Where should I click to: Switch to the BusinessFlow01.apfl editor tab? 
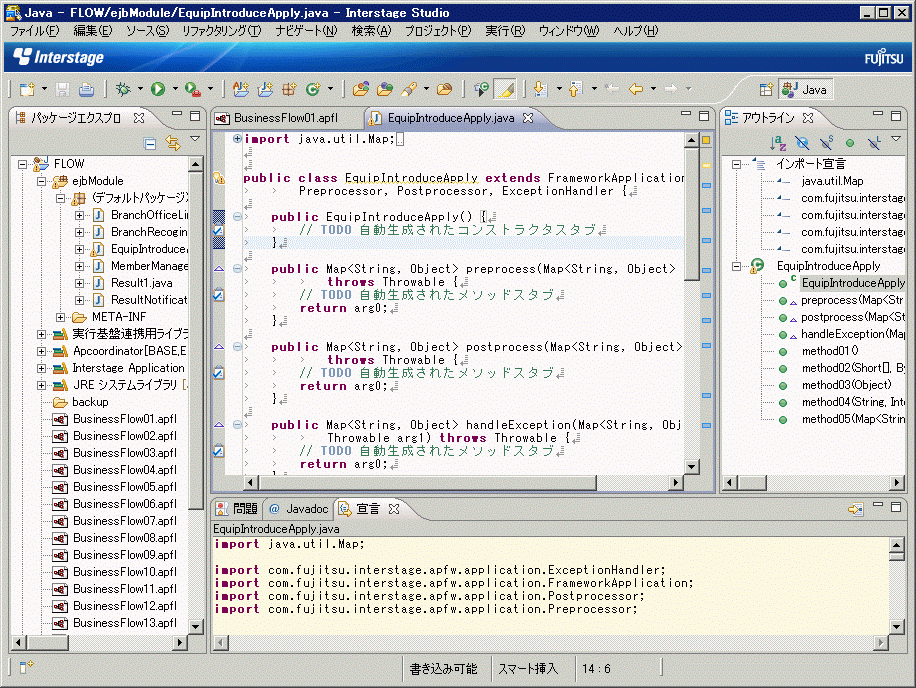[x=286, y=118]
